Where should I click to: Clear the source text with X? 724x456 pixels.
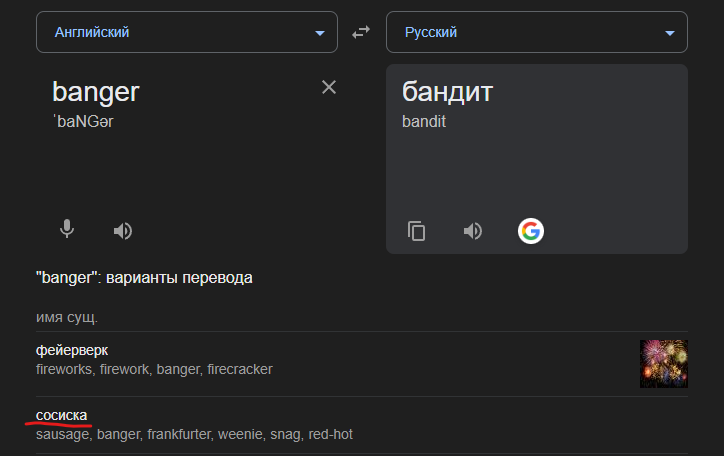pyautogui.click(x=329, y=87)
